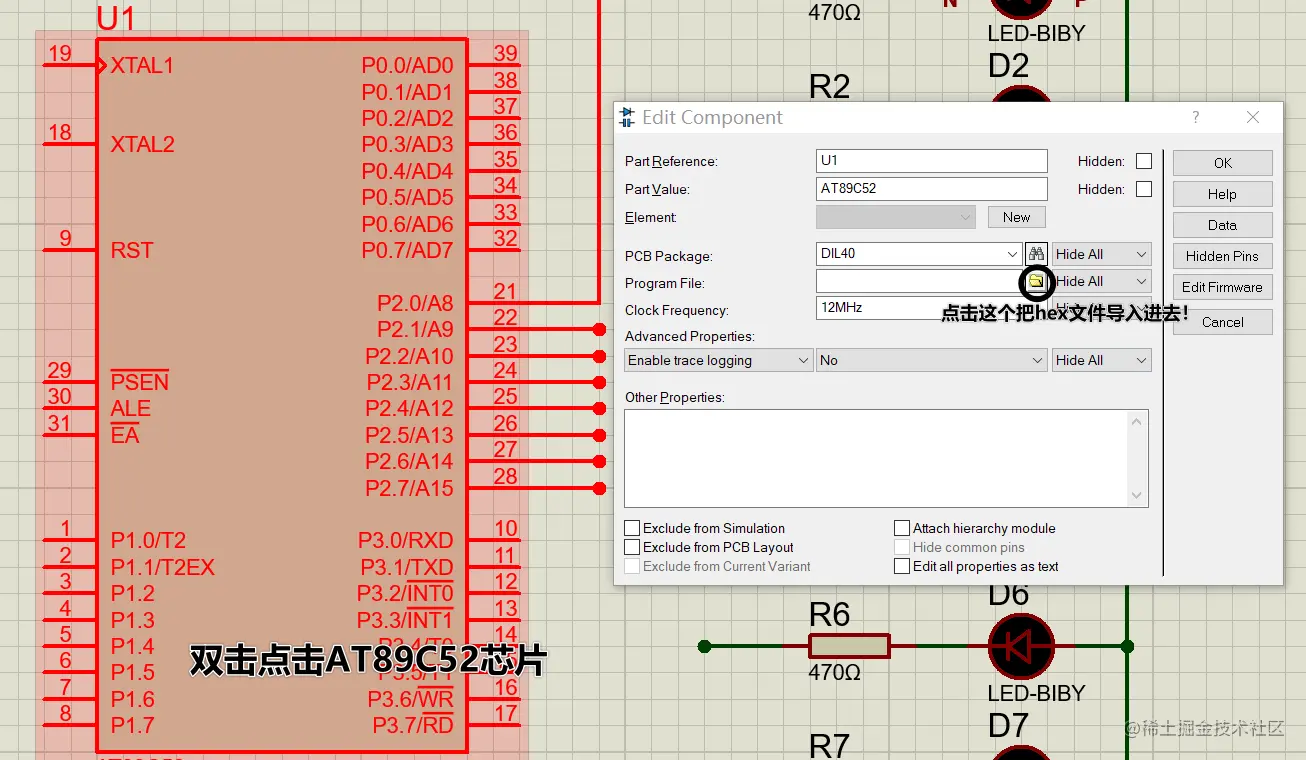This screenshot has height=760, width=1306.
Task: Open the PCB Package DIL40 dropdown
Action: click(x=1012, y=254)
